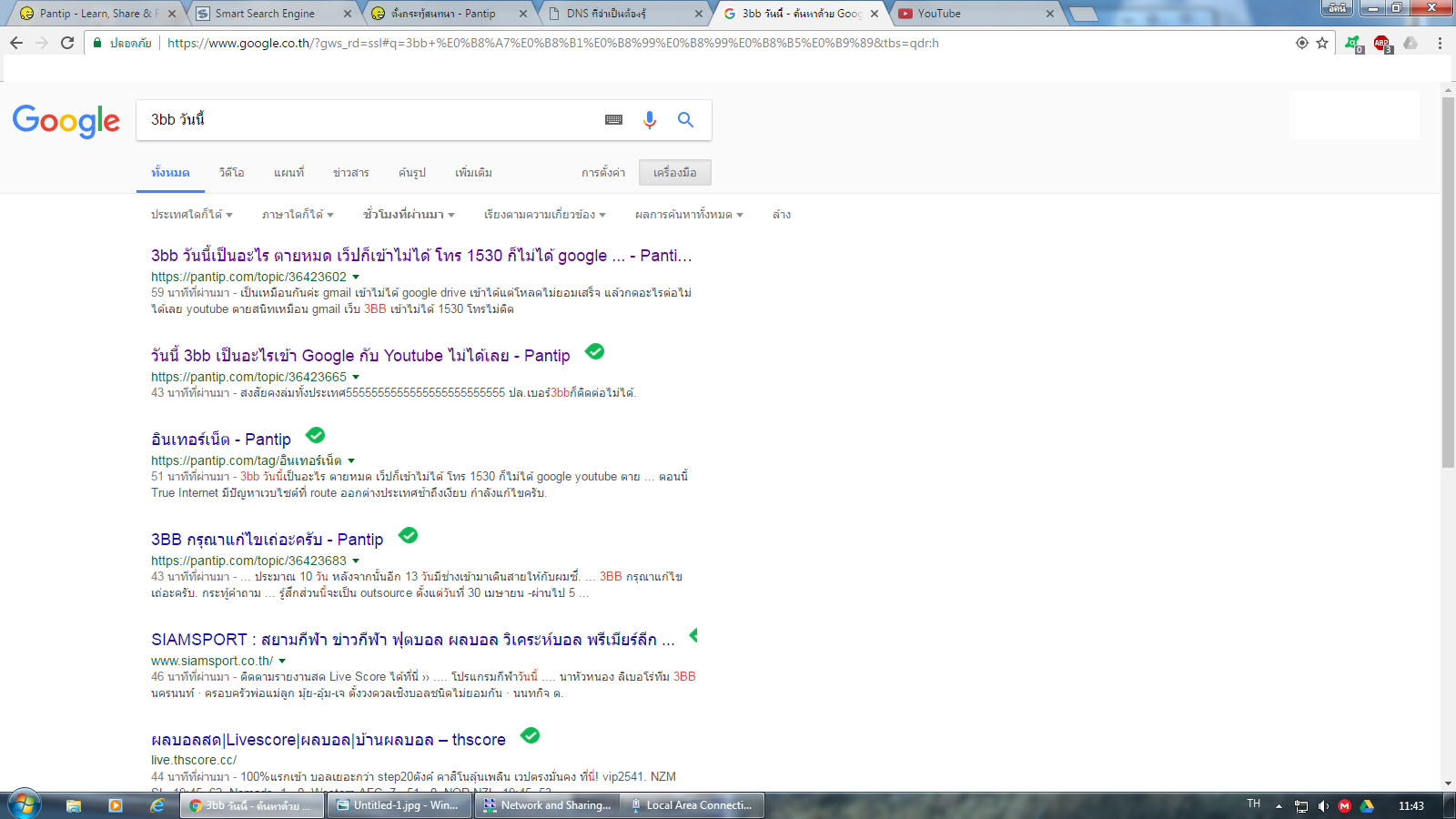This screenshot has width=1456, height=819.
Task: Close the Smart Search Engine tab
Action: coord(348,14)
